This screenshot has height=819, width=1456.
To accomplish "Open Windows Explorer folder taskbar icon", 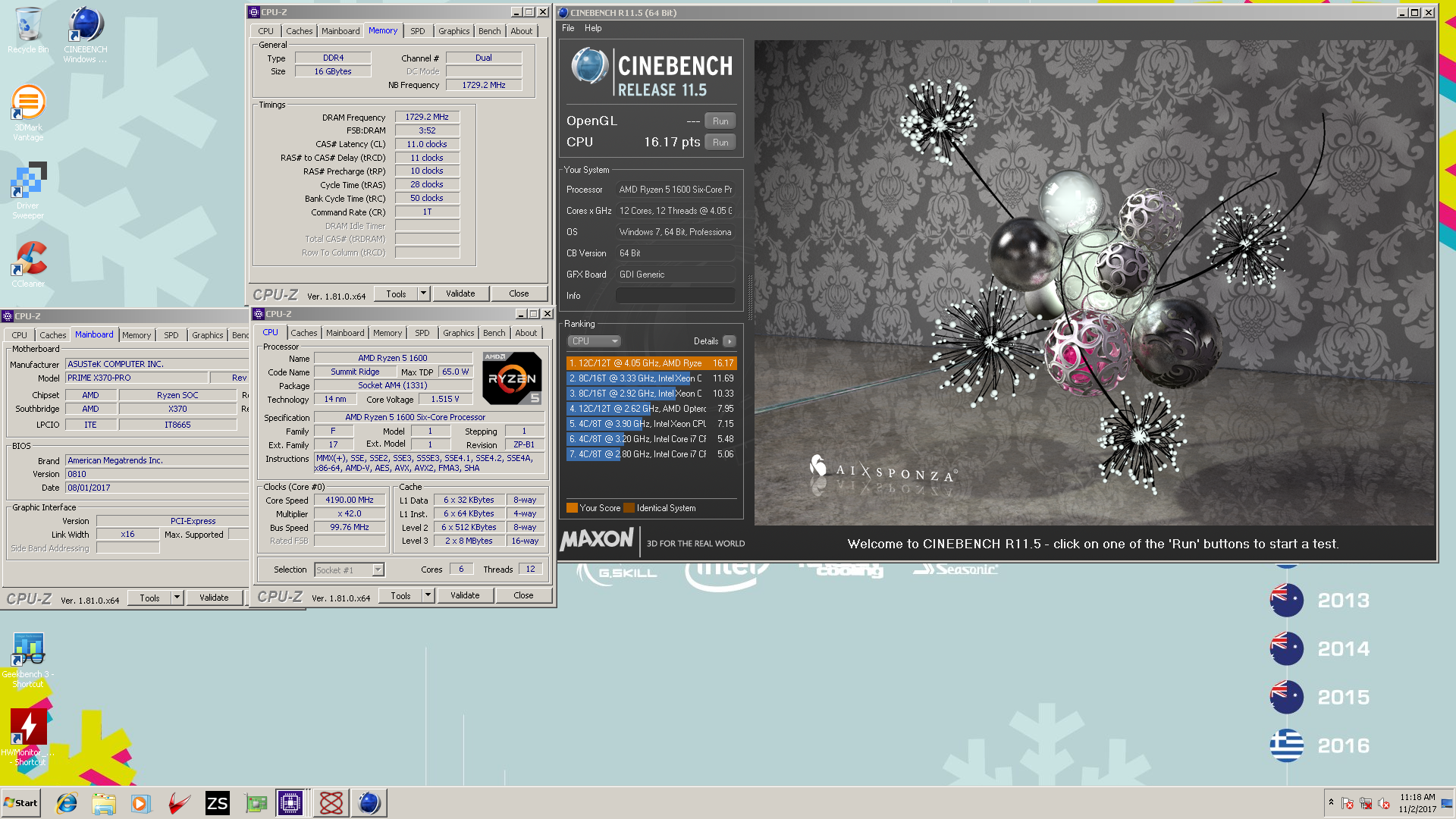I will 104,803.
